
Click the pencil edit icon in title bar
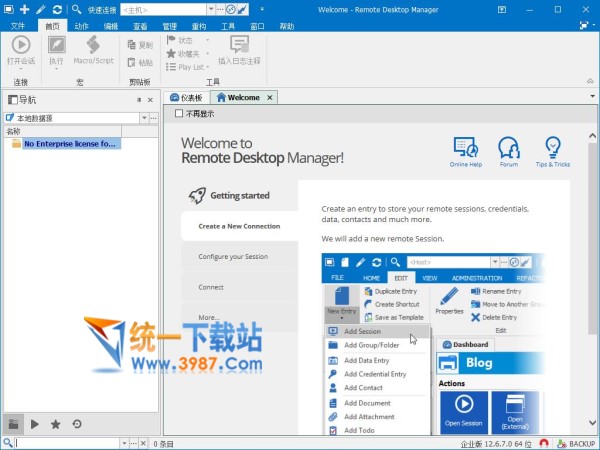click(41, 9)
